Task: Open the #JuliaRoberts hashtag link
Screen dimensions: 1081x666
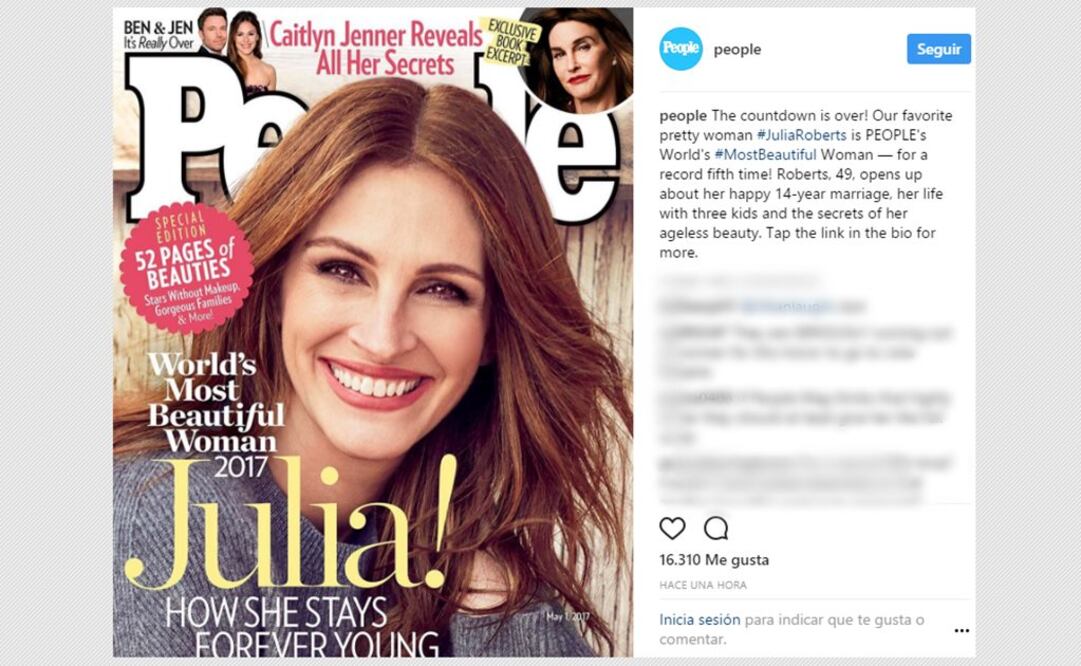Action: (x=801, y=135)
